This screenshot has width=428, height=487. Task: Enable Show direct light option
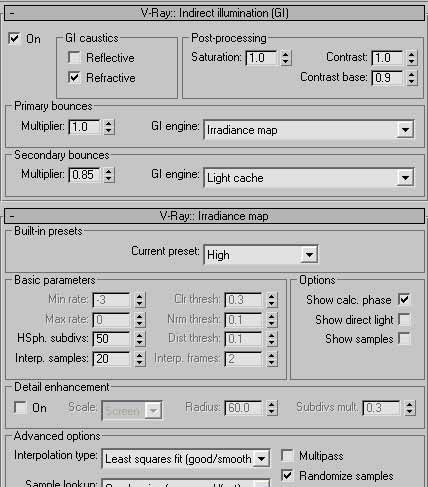click(404, 319)
